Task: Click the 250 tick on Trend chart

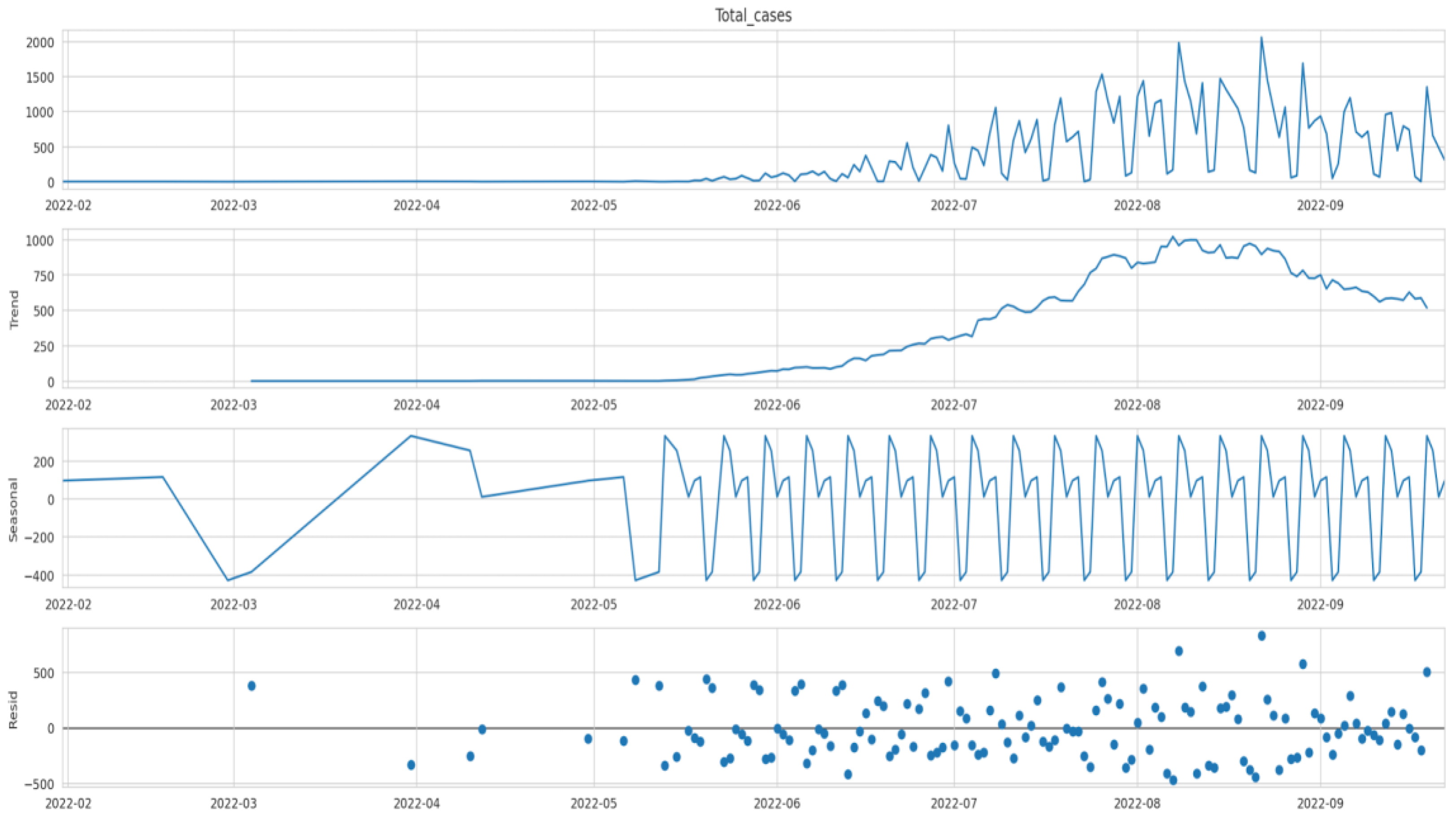Action: [43, 347]
